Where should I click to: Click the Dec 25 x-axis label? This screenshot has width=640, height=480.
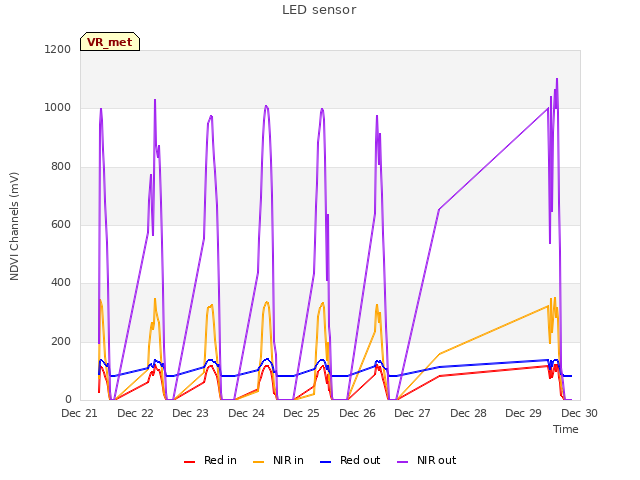pyautogui.click(x=302, y=413)
